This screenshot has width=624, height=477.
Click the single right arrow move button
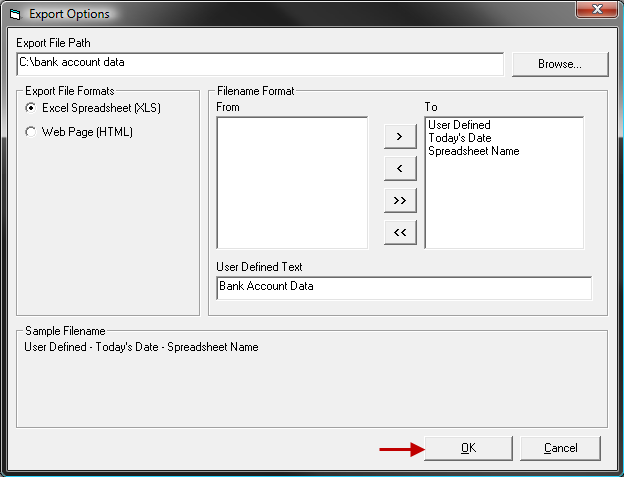(400, 136)
